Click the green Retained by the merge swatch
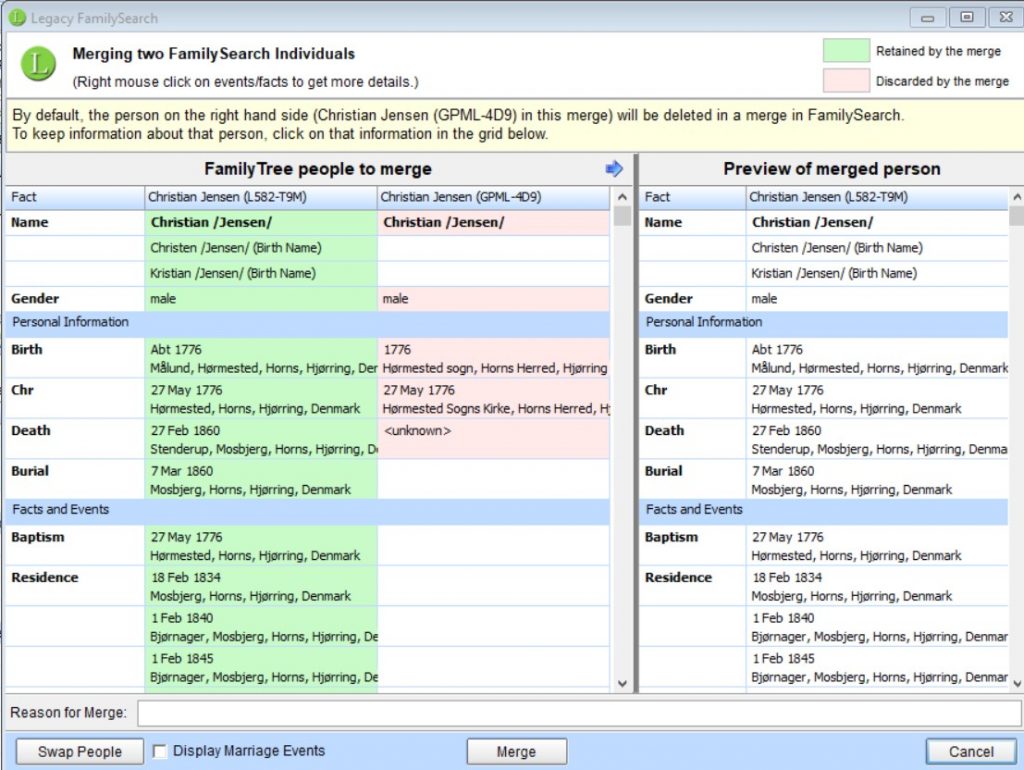The width and height of the screenshot is (1024, 770). tap(846, 51)
